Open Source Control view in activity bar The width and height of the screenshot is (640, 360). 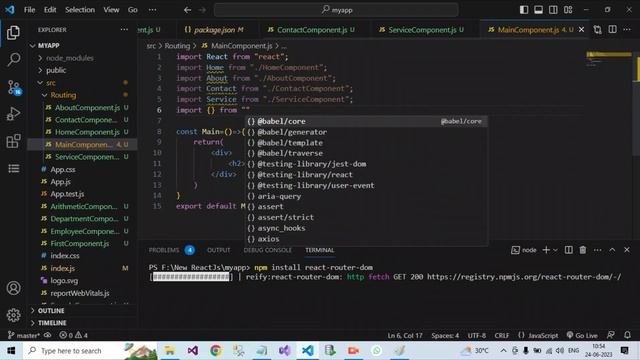click(13, 87)
